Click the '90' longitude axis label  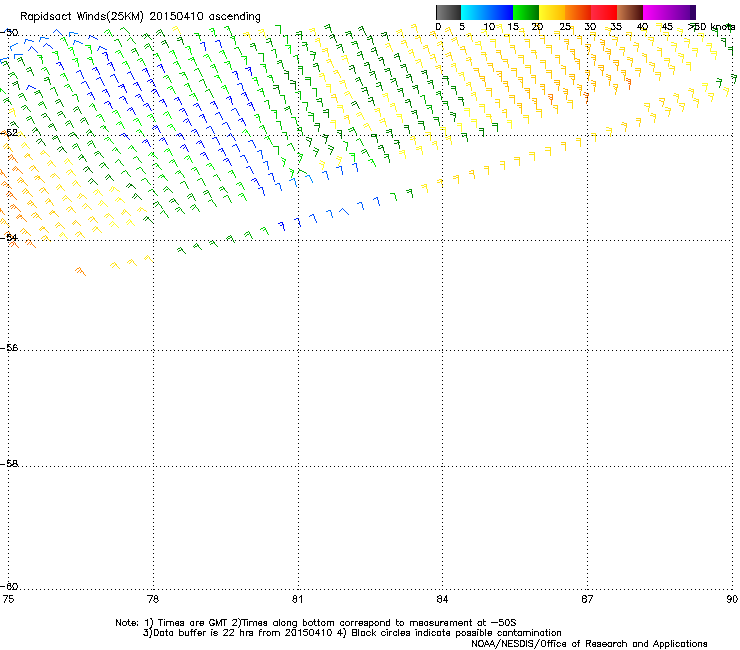732,599
